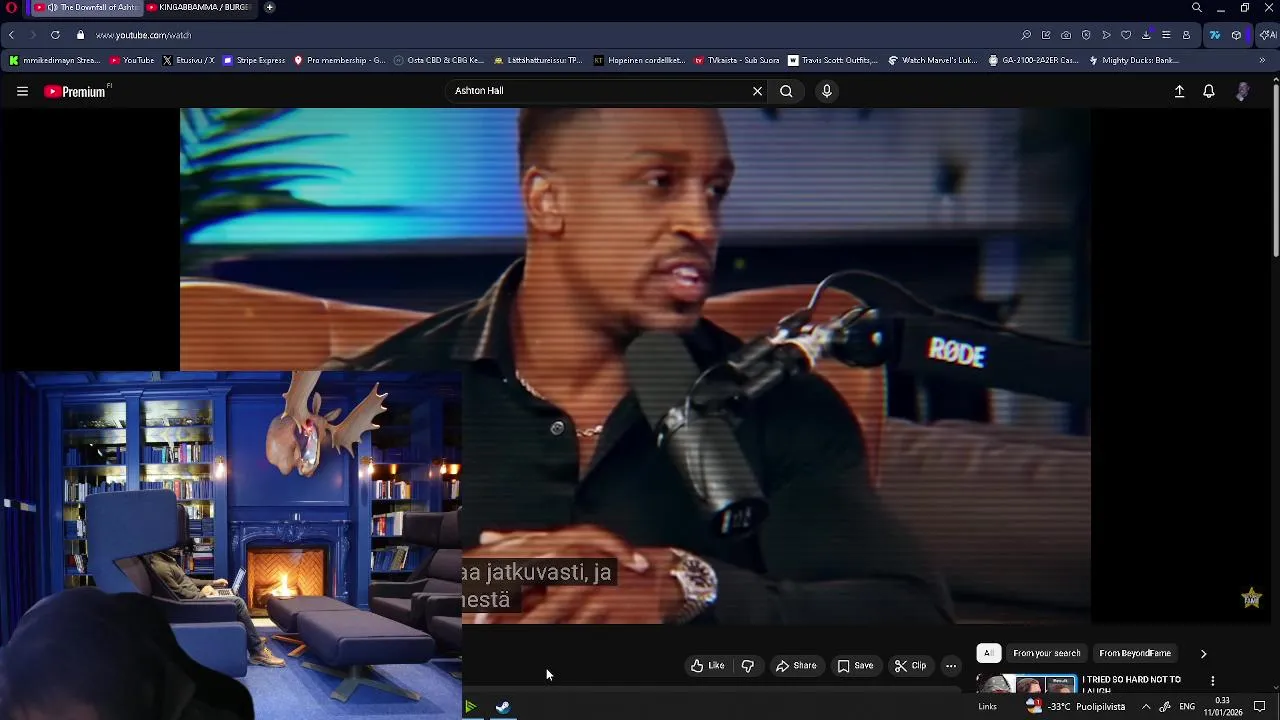Open the Etusivu / X bookmark
Screen dimensions: 1280x720
coord(188,60)
